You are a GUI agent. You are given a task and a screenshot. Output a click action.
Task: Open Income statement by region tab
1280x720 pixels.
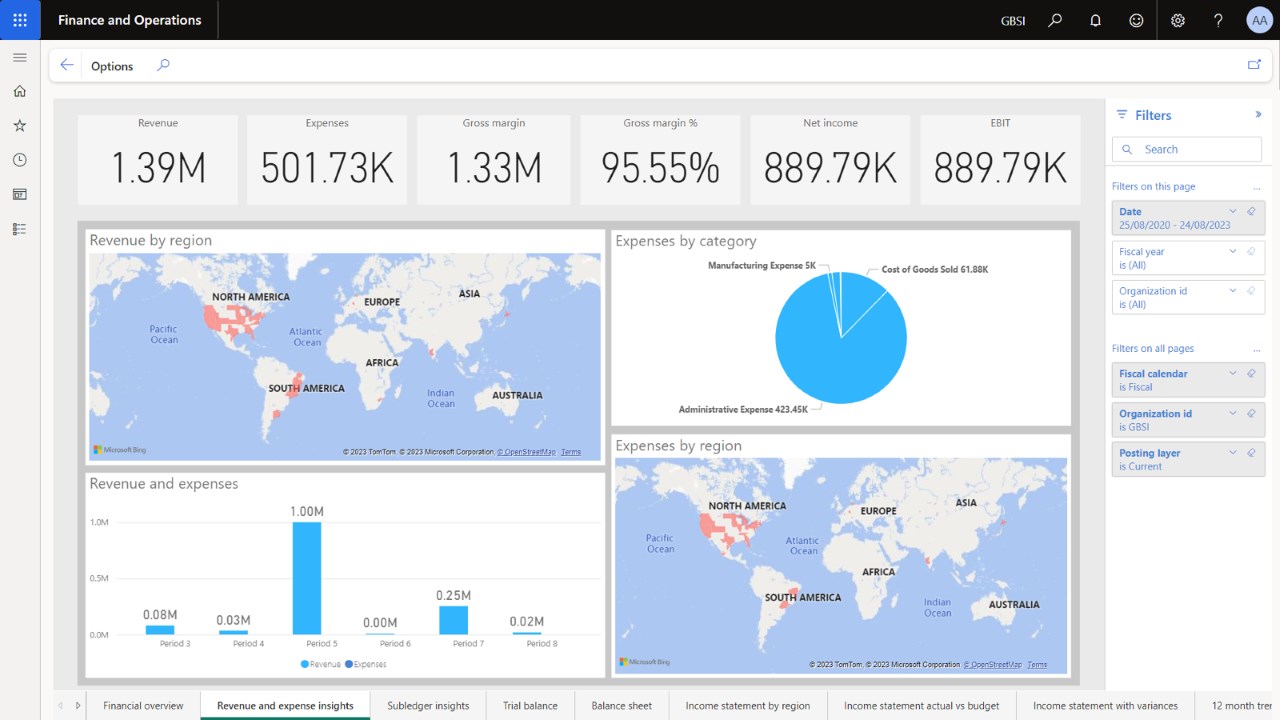click(x=748, y=705)
